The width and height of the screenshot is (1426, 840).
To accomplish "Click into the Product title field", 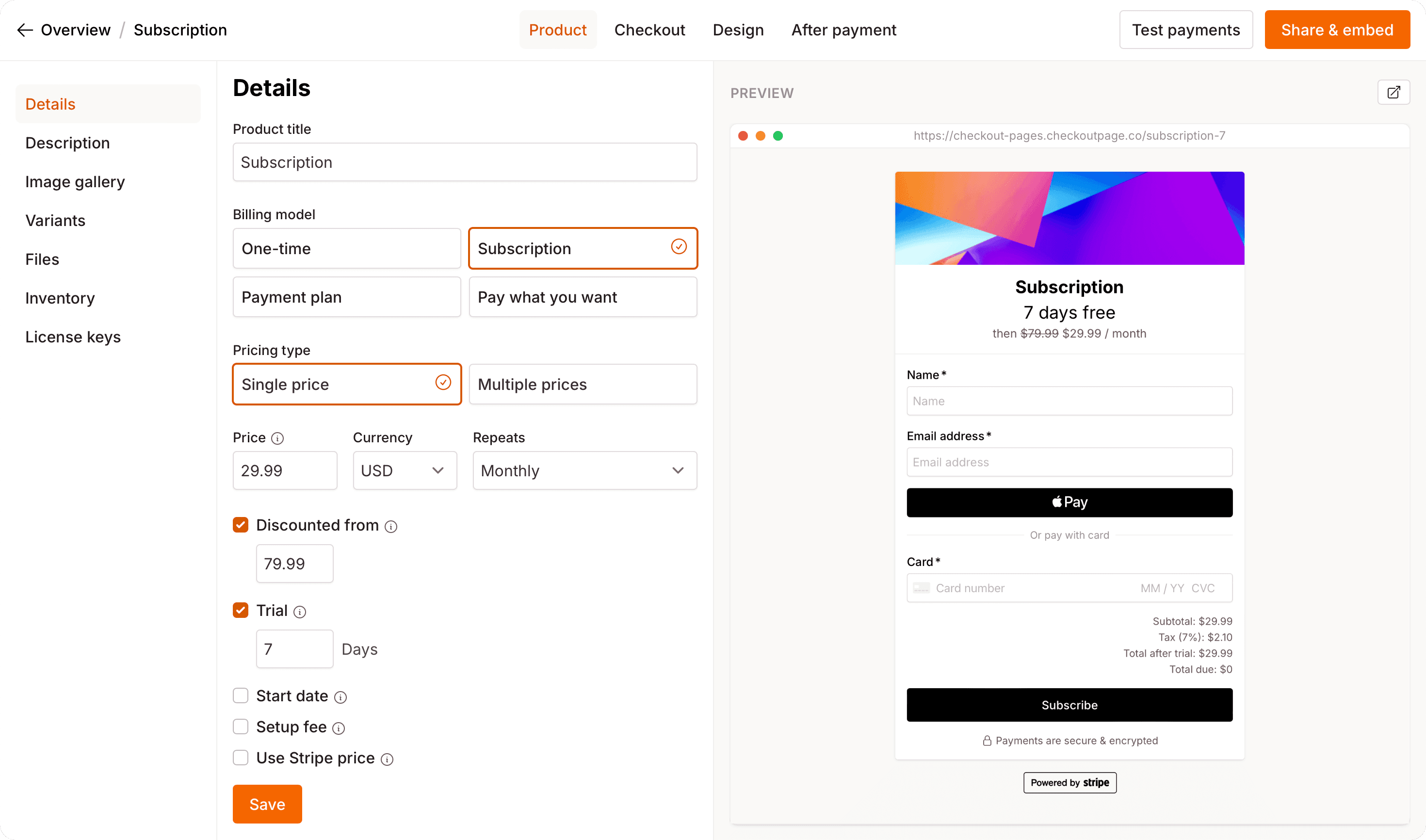I will (464, 162).
